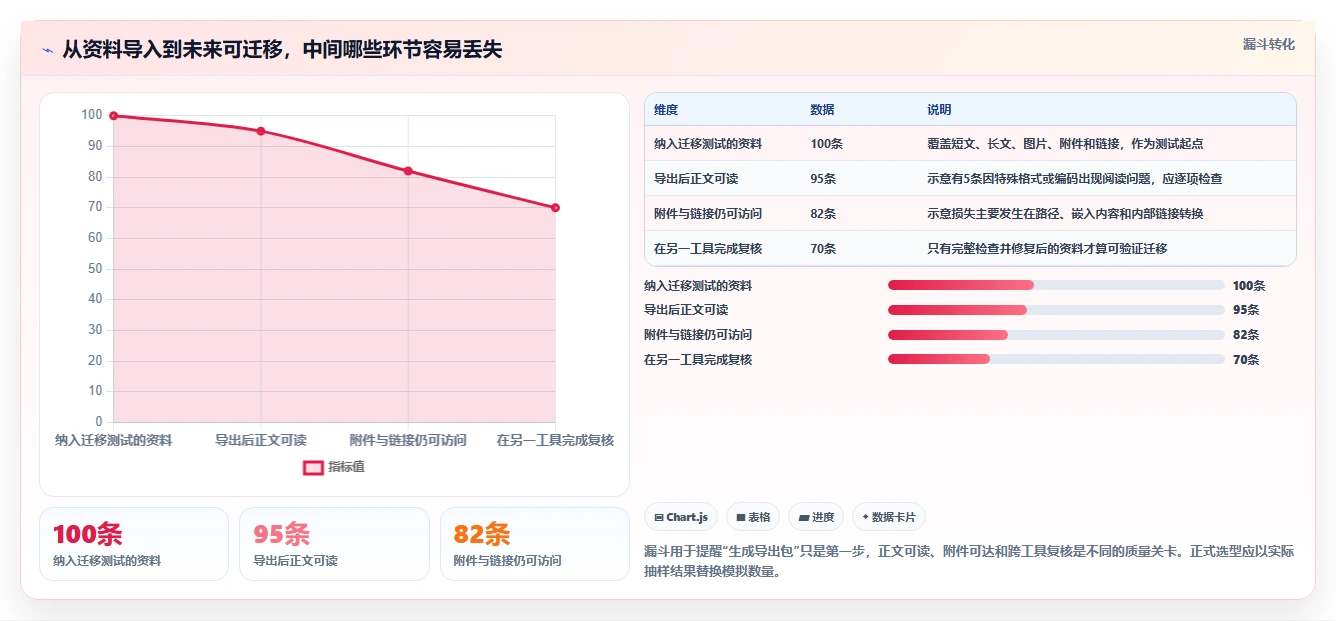1336x621 pixels.
Task: Click the 表格 tag
Action: coord(753,517)
